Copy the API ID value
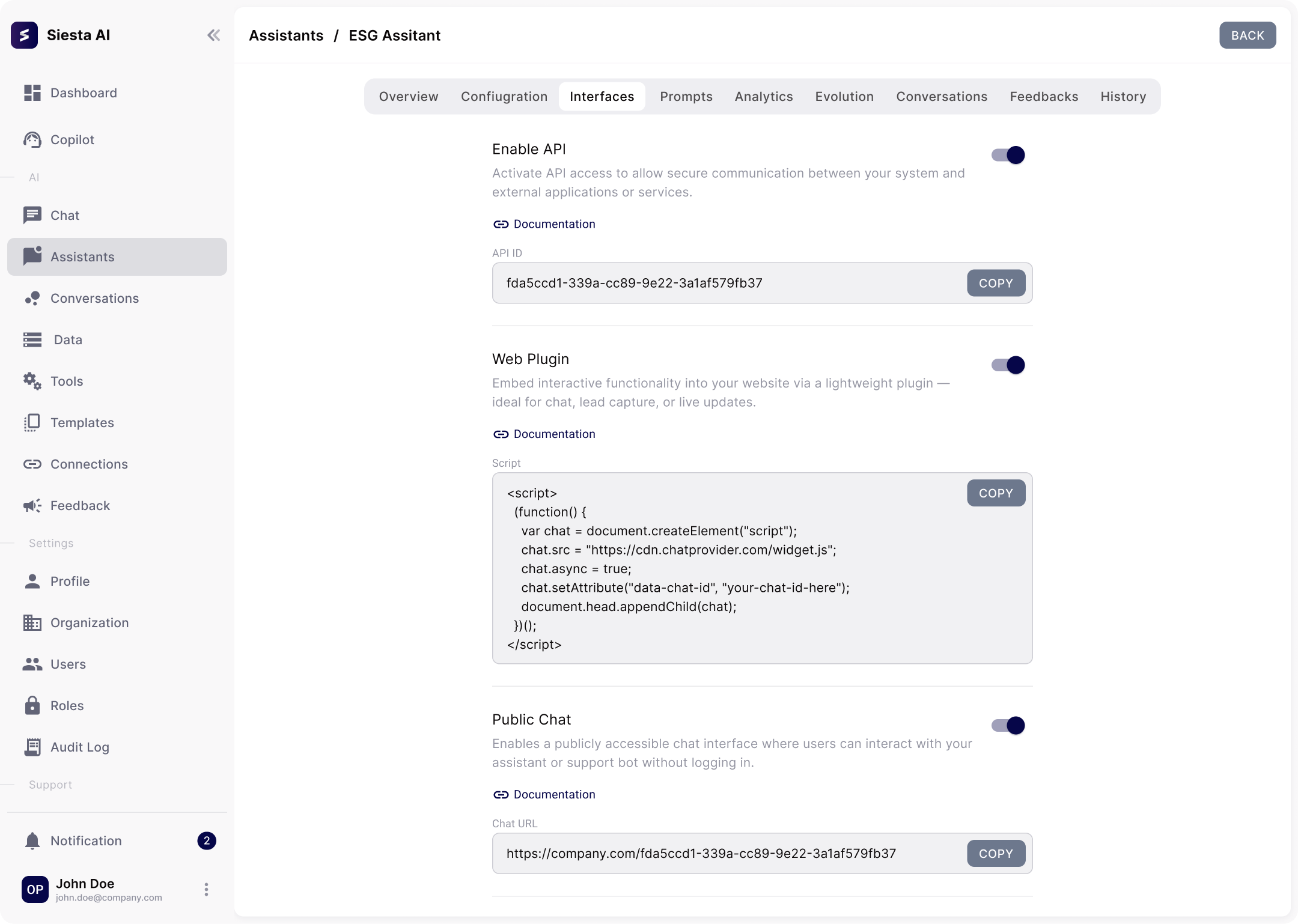The width and height of the screenshot is (1298, 924). (x=996, y=283)
